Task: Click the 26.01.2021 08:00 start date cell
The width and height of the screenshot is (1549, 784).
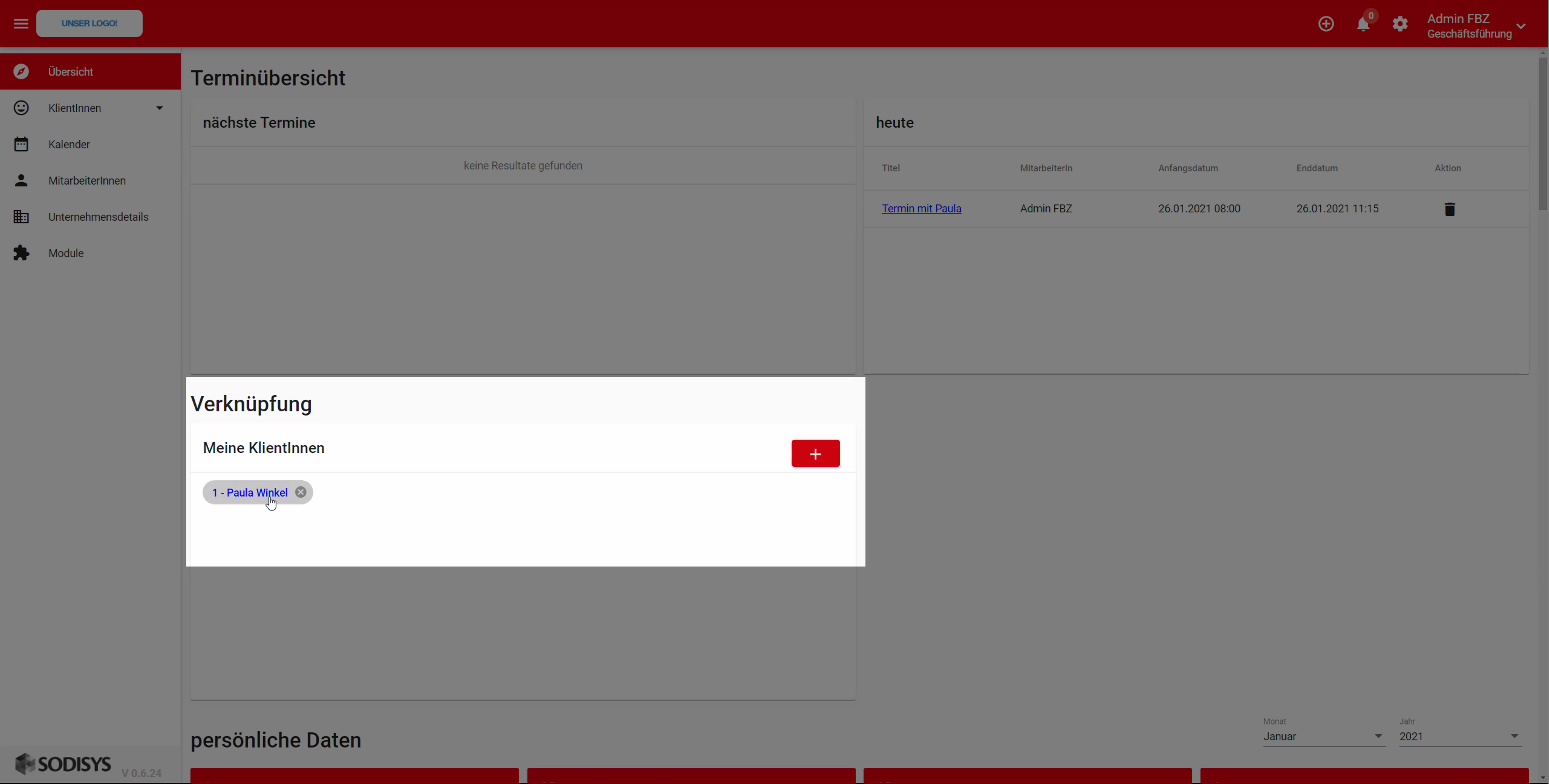Action: coord(1199,209)
